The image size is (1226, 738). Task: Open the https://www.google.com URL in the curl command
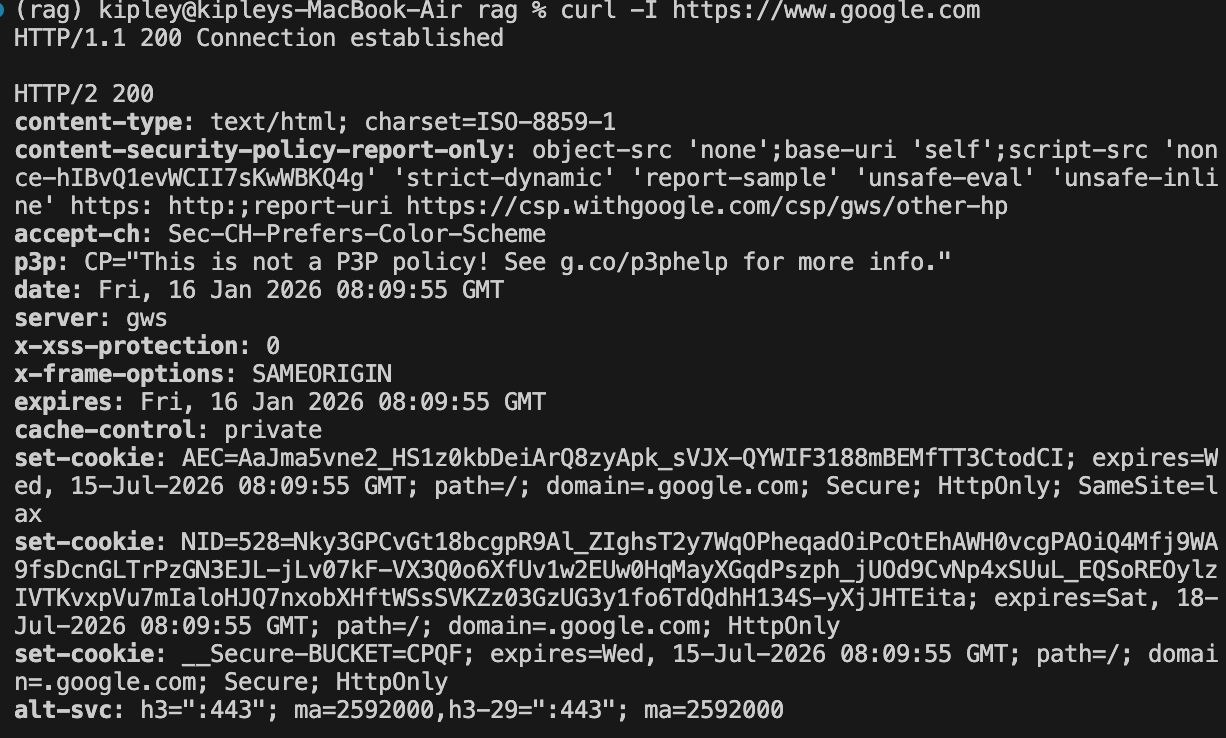(x=825, y=11)
